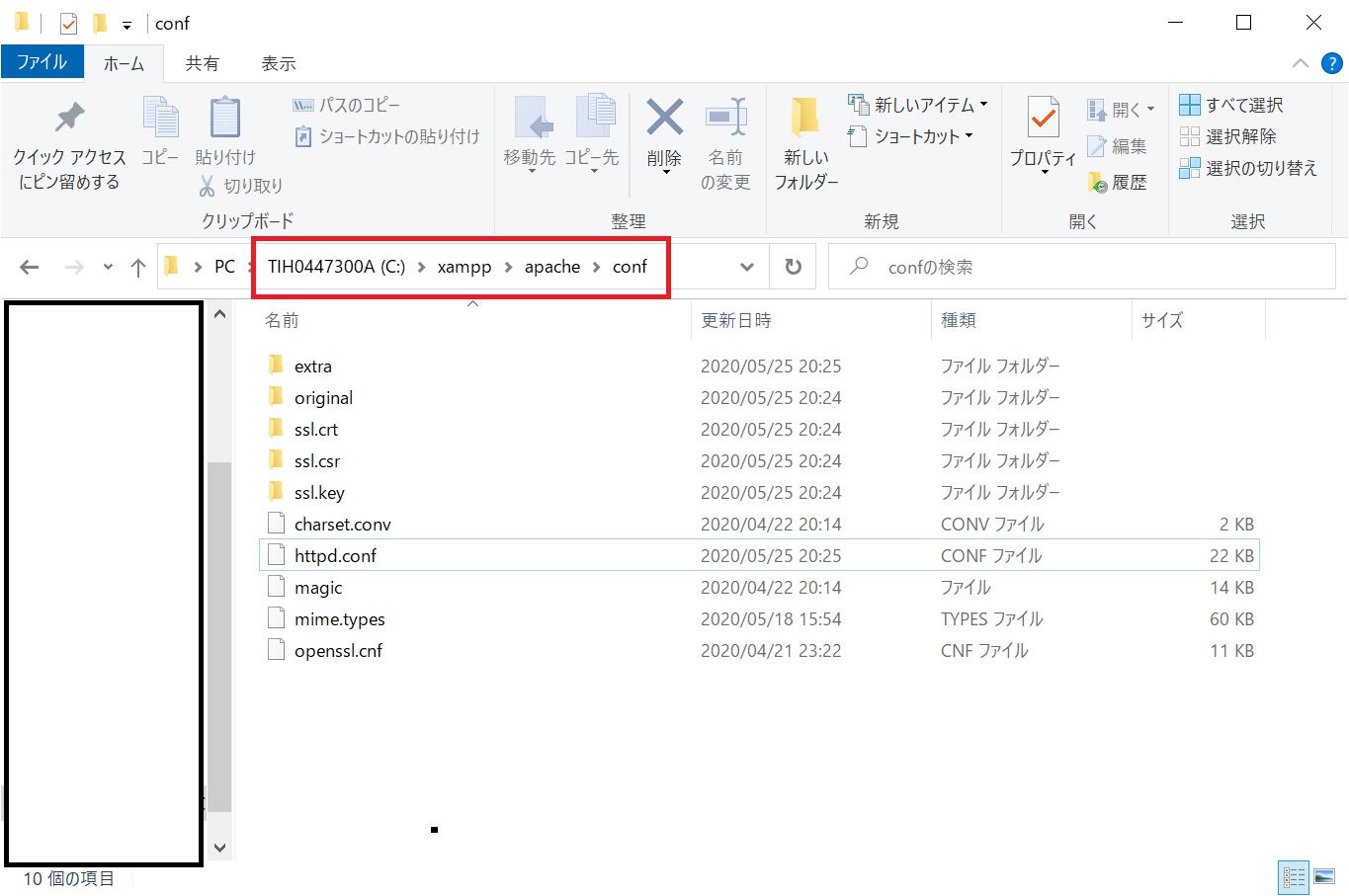Collapse the ribbon with the chevron

tap(1301, 64)
